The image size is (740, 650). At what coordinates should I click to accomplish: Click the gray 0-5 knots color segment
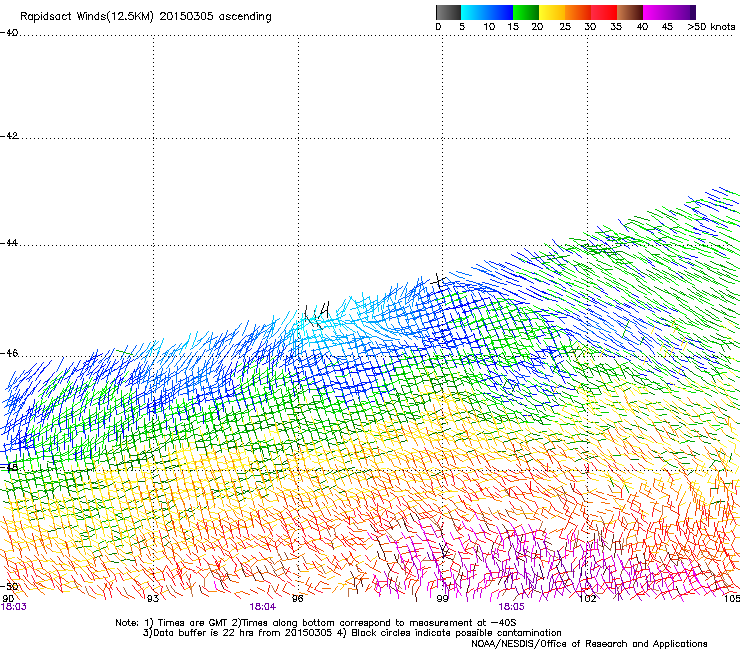(x=448, y=12)
